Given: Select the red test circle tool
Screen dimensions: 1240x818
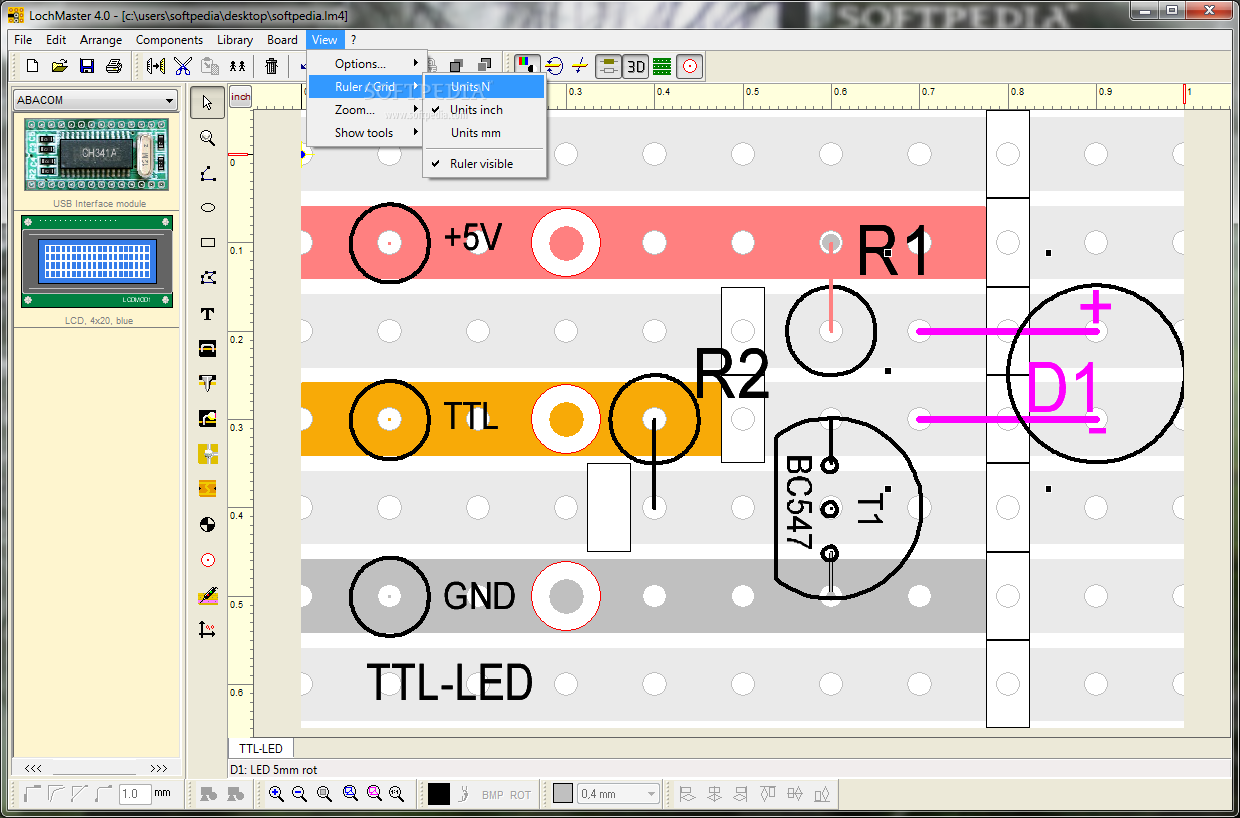Looking at the screenshot, I should (208, 559).
